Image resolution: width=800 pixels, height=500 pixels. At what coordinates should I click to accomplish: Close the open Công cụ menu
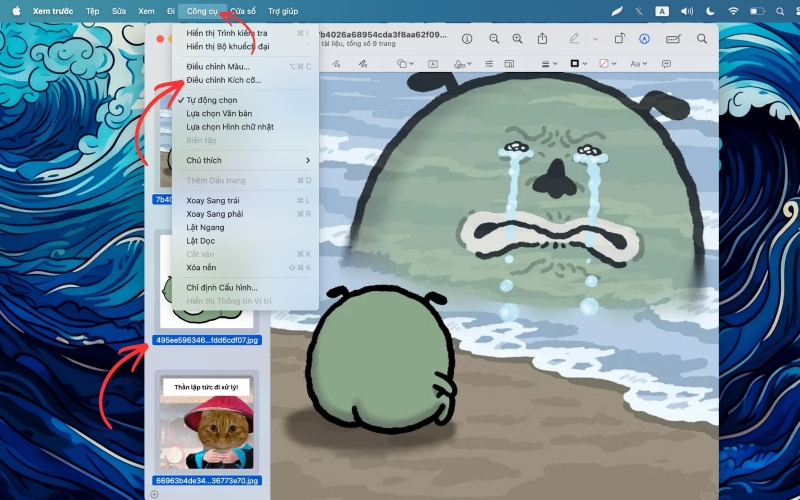(x=202, y=11)
